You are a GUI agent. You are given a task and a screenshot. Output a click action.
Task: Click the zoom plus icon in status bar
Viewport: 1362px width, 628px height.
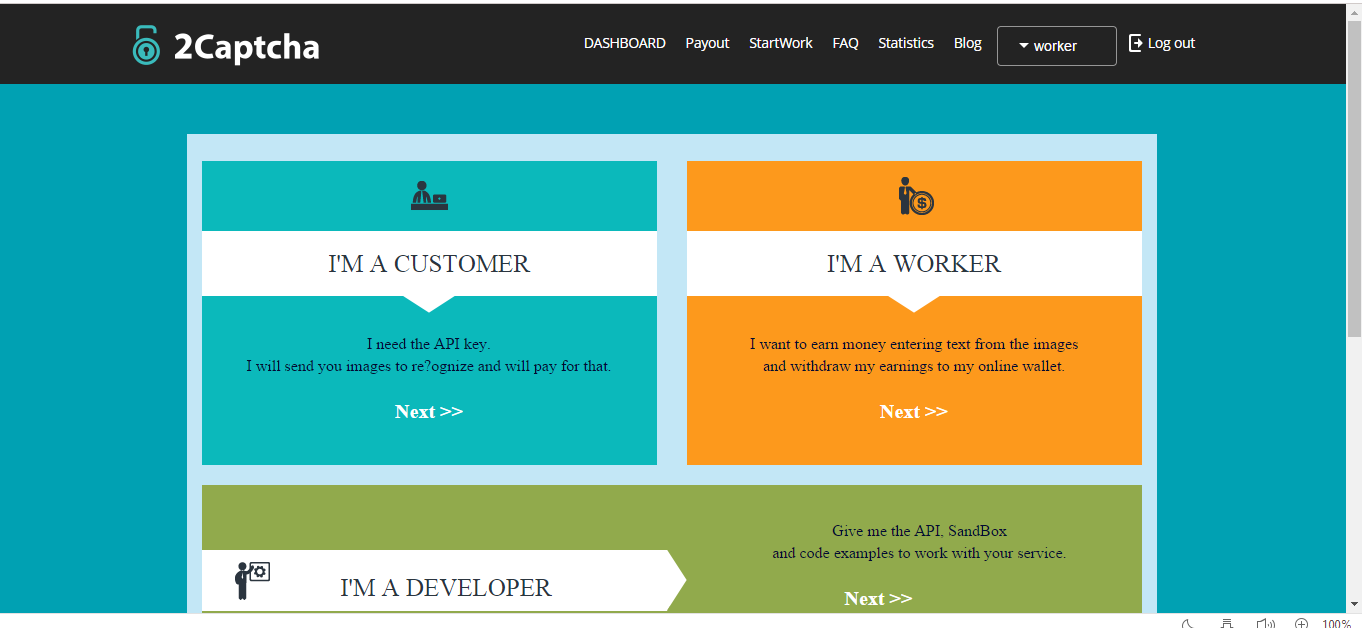[x=1301, y=623]
